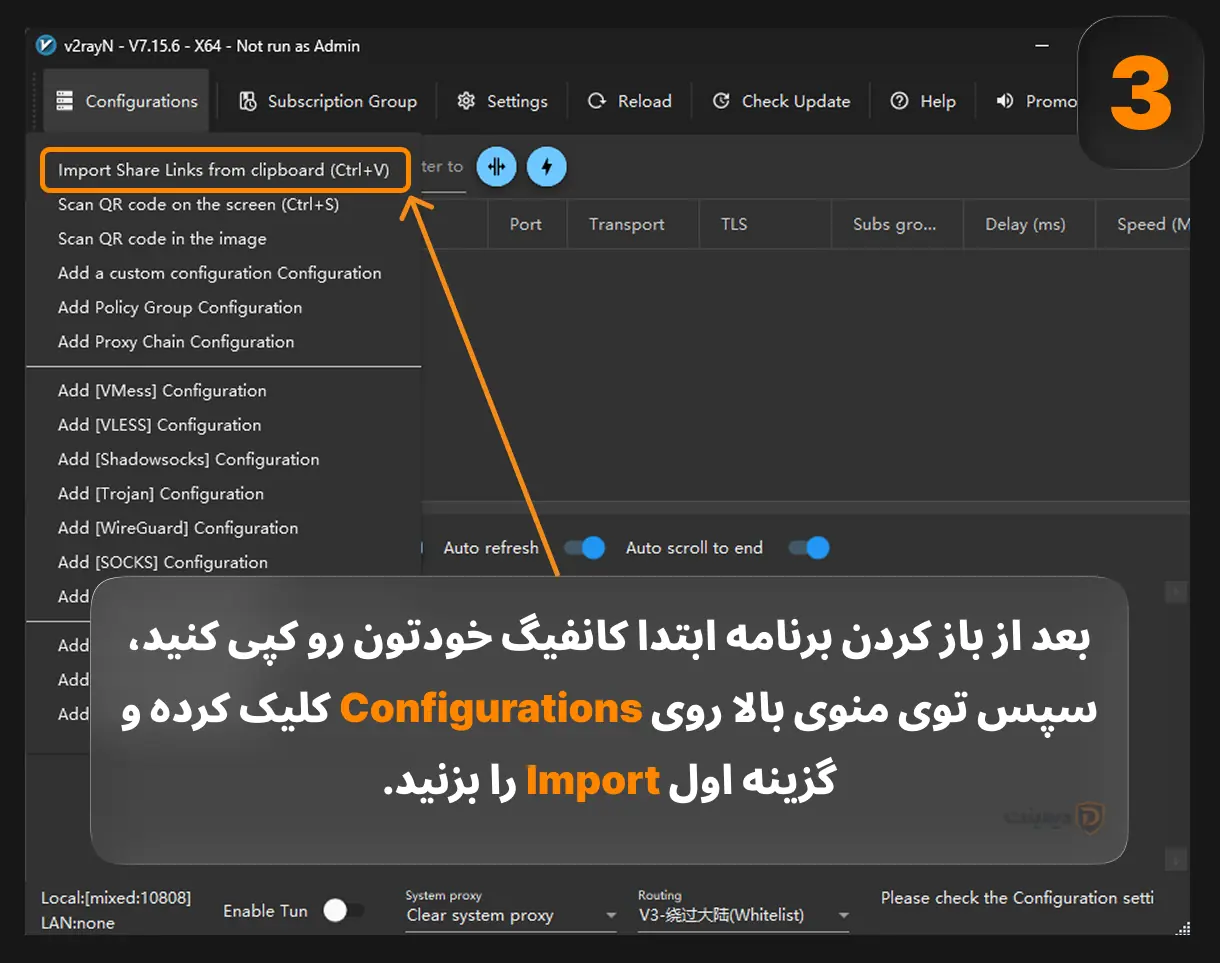
Task: Open the Routing dropdown
Action: [x=743, y=915]
